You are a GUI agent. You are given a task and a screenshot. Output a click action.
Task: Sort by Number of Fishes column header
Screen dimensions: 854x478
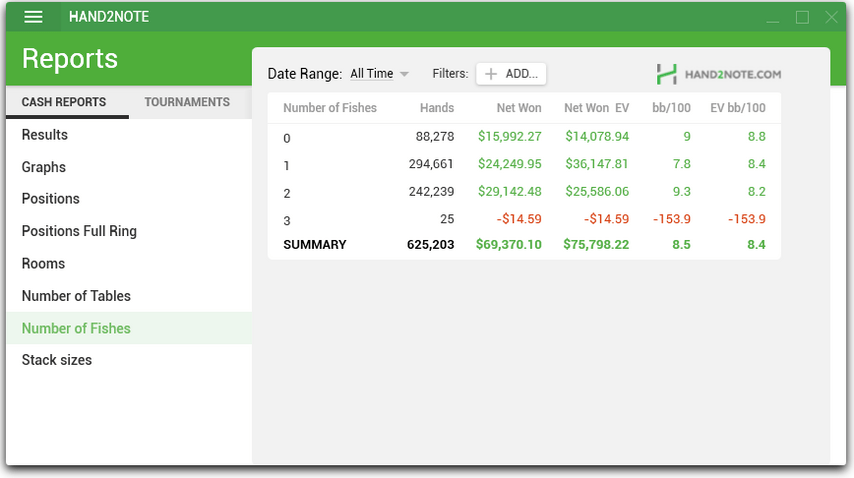point(330,108)
